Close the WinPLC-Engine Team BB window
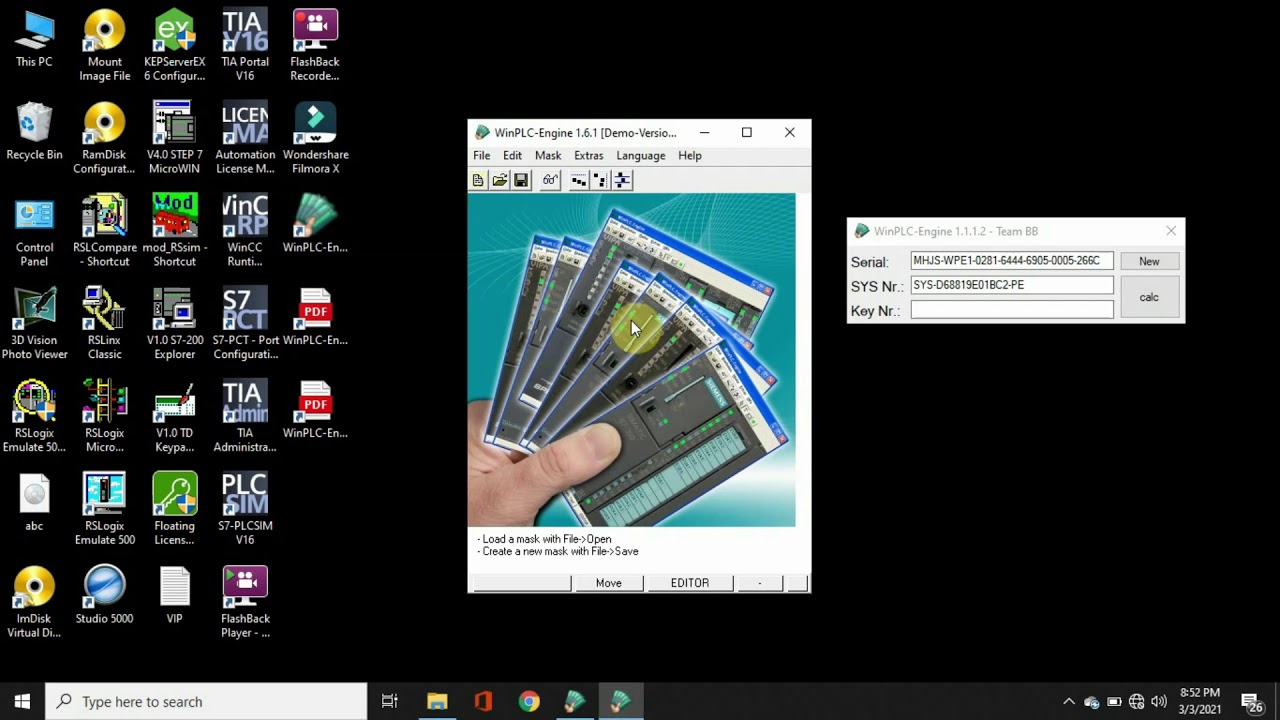 click(x=1171, y=231)
